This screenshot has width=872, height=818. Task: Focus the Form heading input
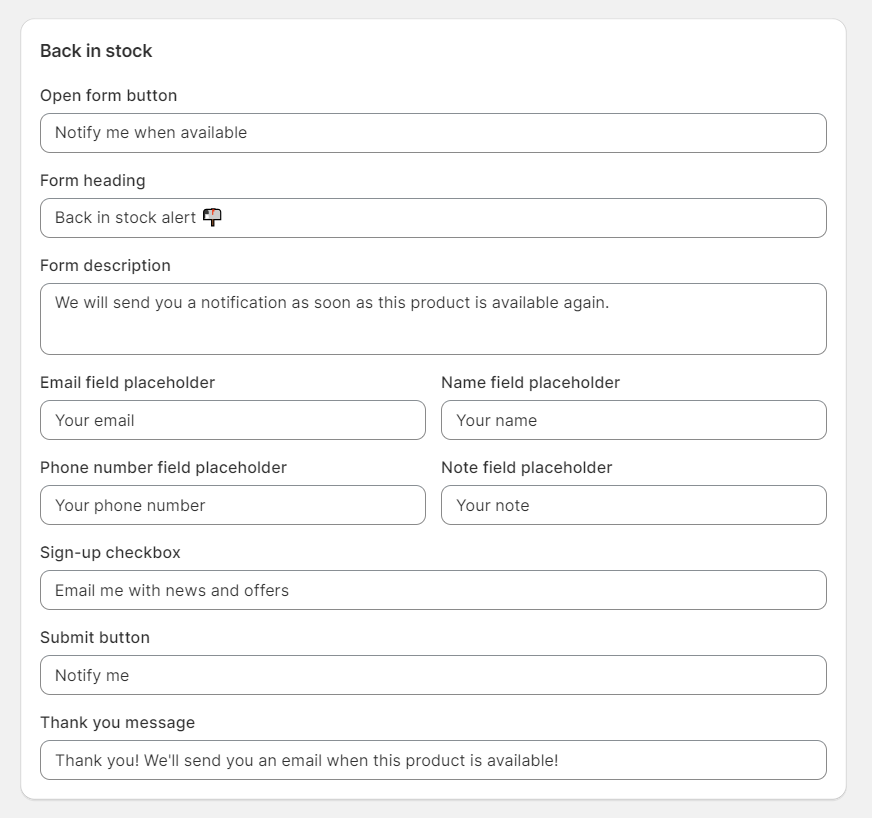433,218
